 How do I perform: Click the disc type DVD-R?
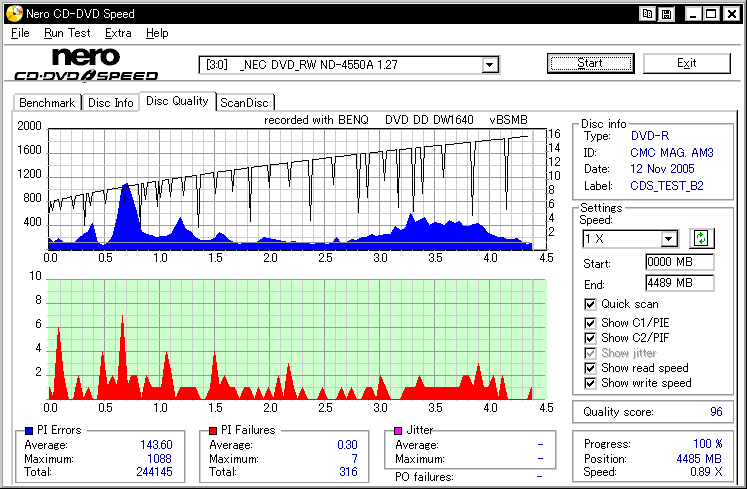pyautogui.click(x=650, y=136)
